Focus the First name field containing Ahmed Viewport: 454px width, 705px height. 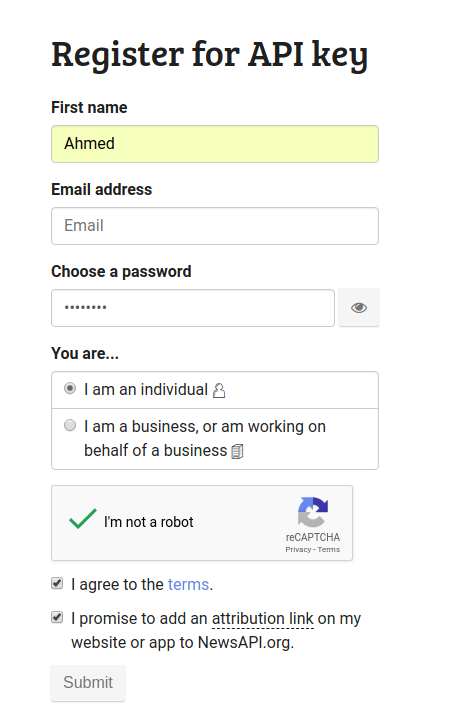tap(215, 144)
